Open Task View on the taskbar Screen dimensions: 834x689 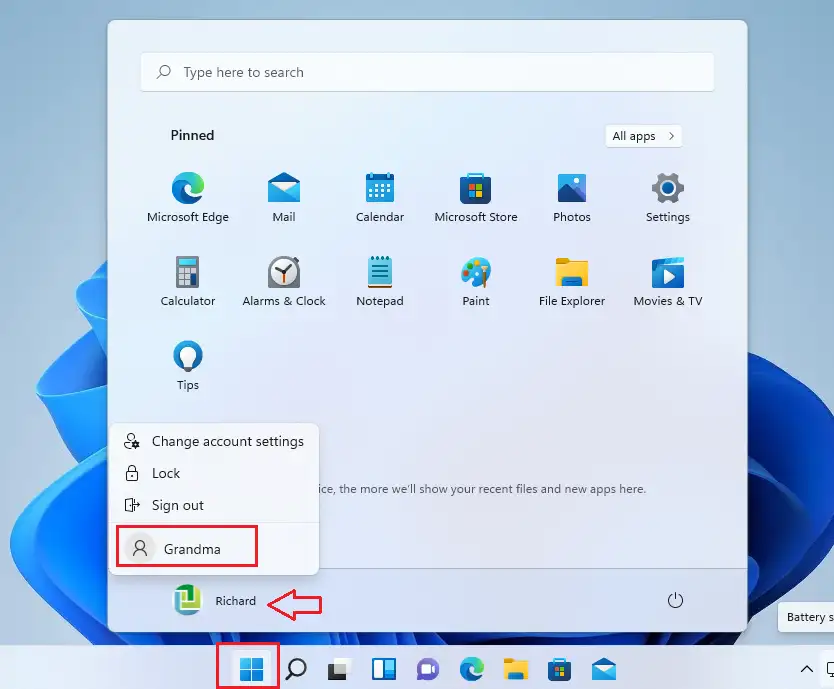[x=339, y=669]
